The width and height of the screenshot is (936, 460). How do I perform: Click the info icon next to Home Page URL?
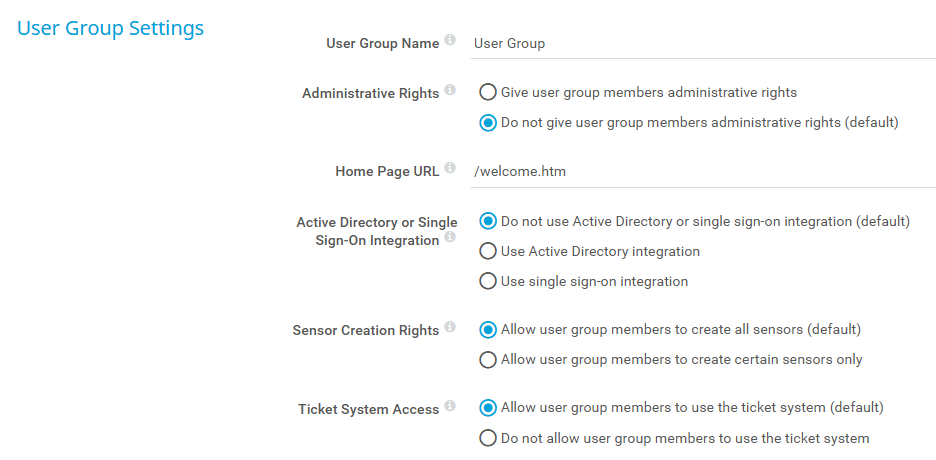(x=450, y=169)
